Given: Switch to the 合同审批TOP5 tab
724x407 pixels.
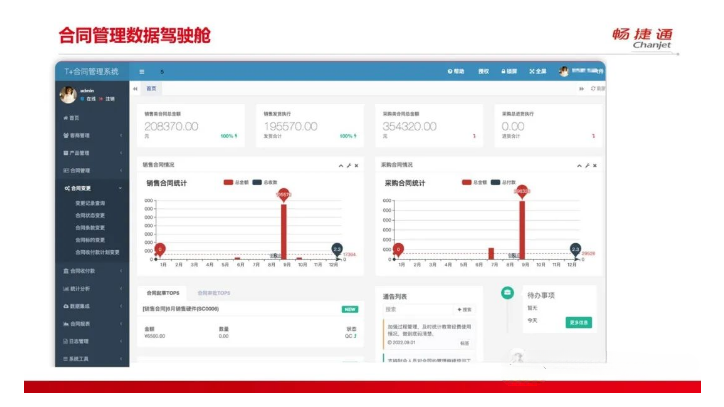Looking at the screenshot, I should point(214,293).
